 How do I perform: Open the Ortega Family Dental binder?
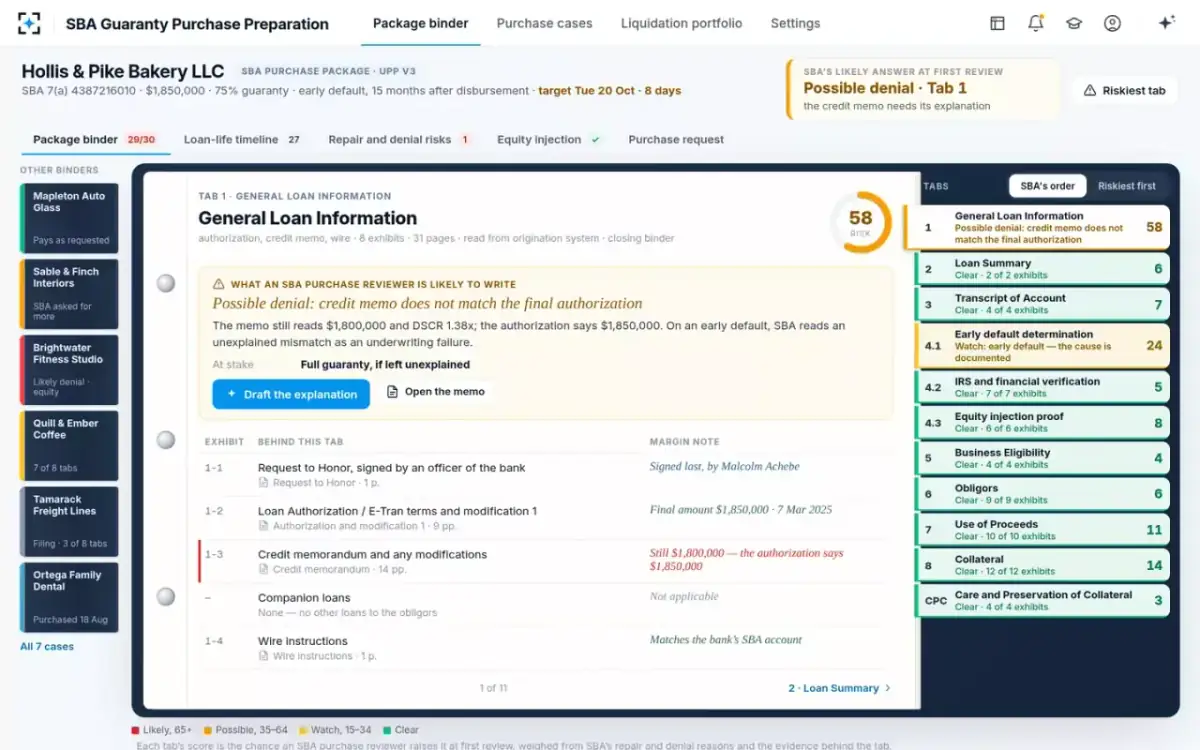(x=69, y=598)
